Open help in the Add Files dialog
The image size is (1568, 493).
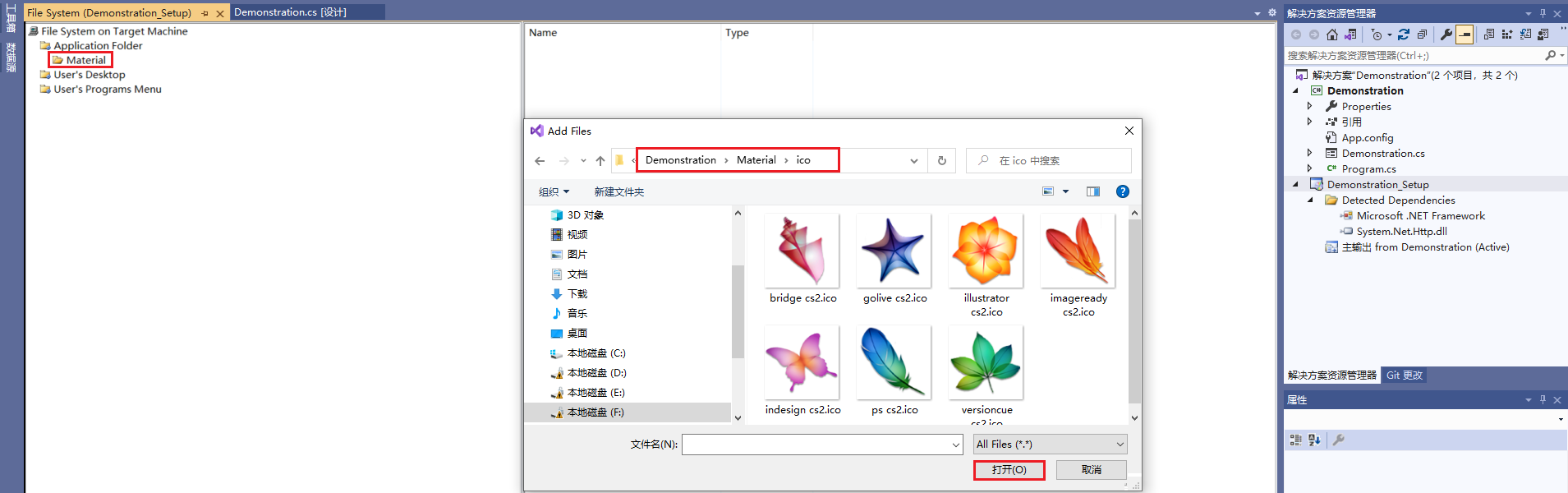[x=1123, y=191]
